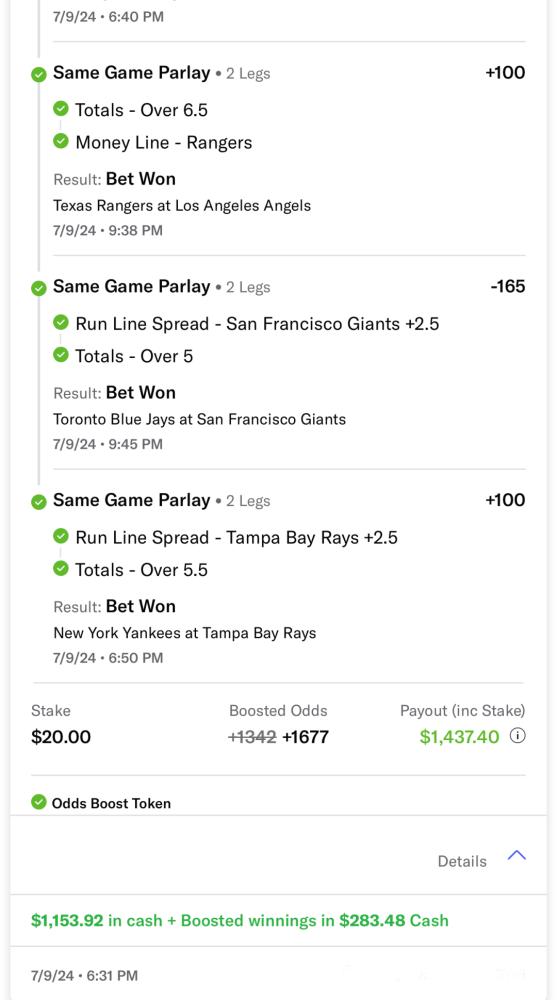Viewport: 557px width, 1000px height.
Task: Click the Details label
Action: (462, 862)
